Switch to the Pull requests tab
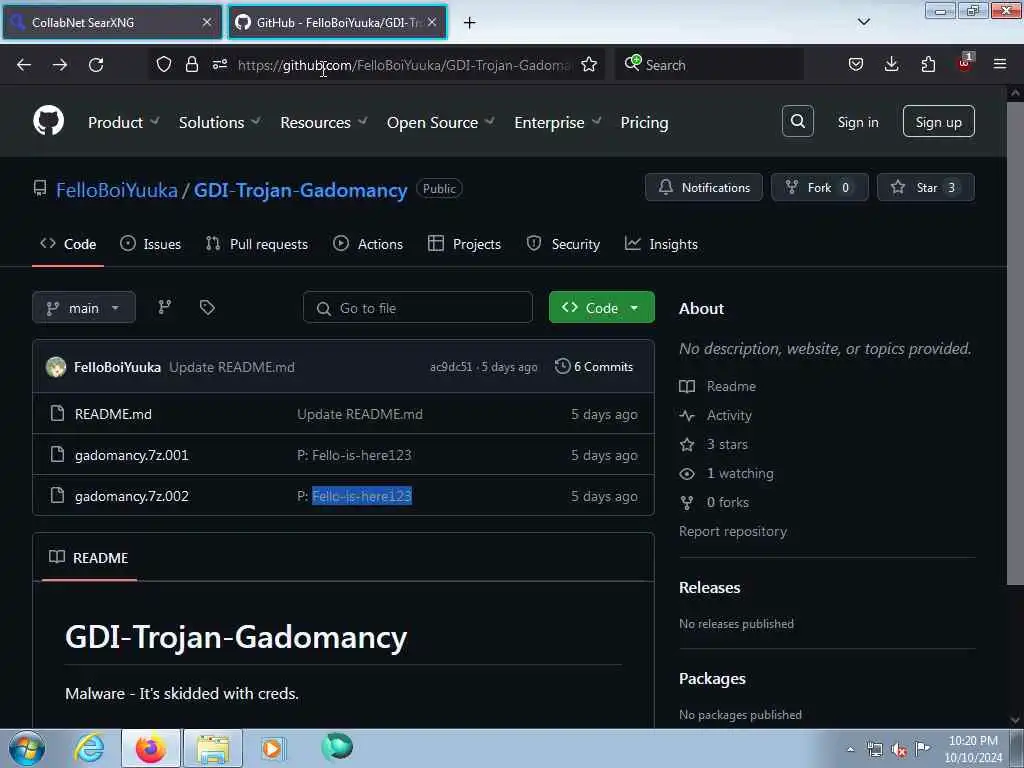Image resolution: width=1024 pixels, height=768 pixels. (x=257, y=244)
